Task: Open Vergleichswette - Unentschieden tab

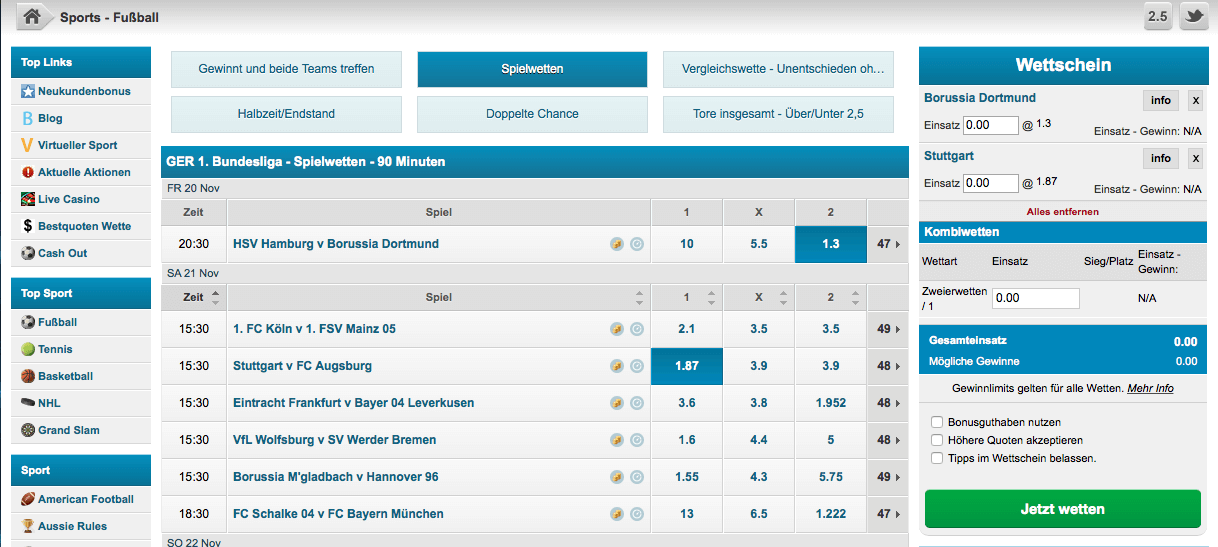Action: tap(778, 69)
